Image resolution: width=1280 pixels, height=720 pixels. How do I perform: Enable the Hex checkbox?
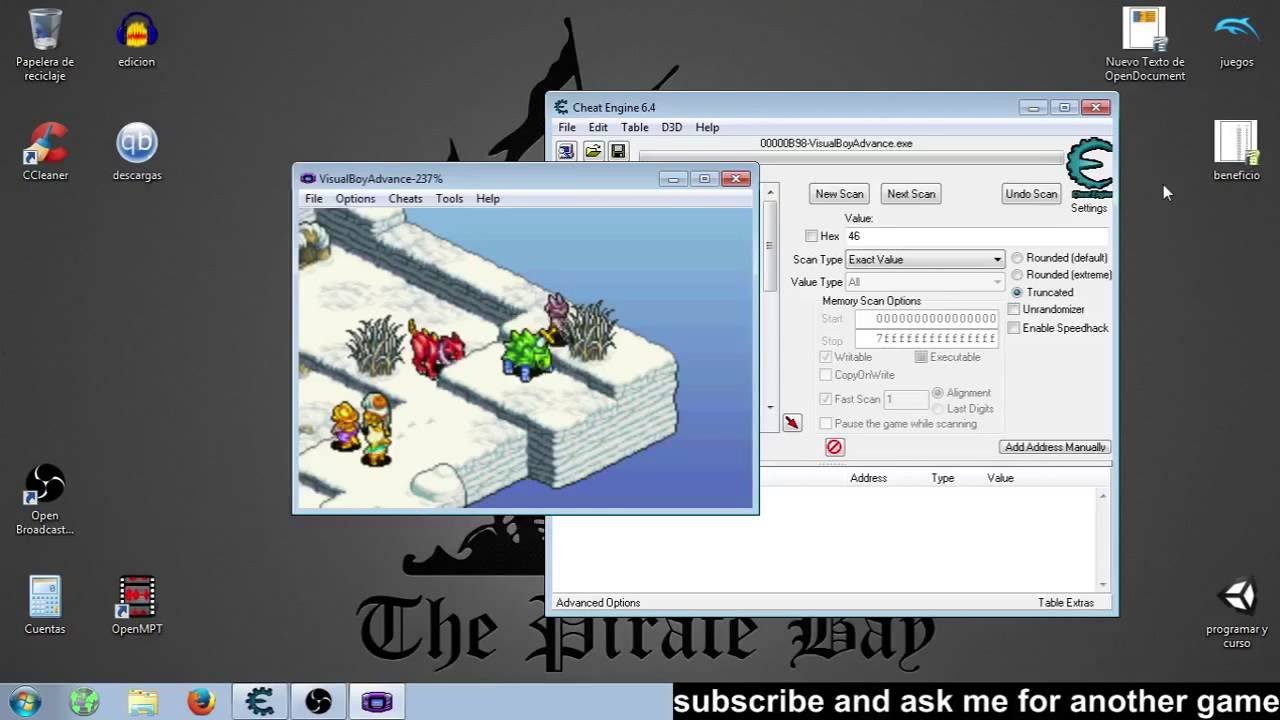click(x=811, y=236)
